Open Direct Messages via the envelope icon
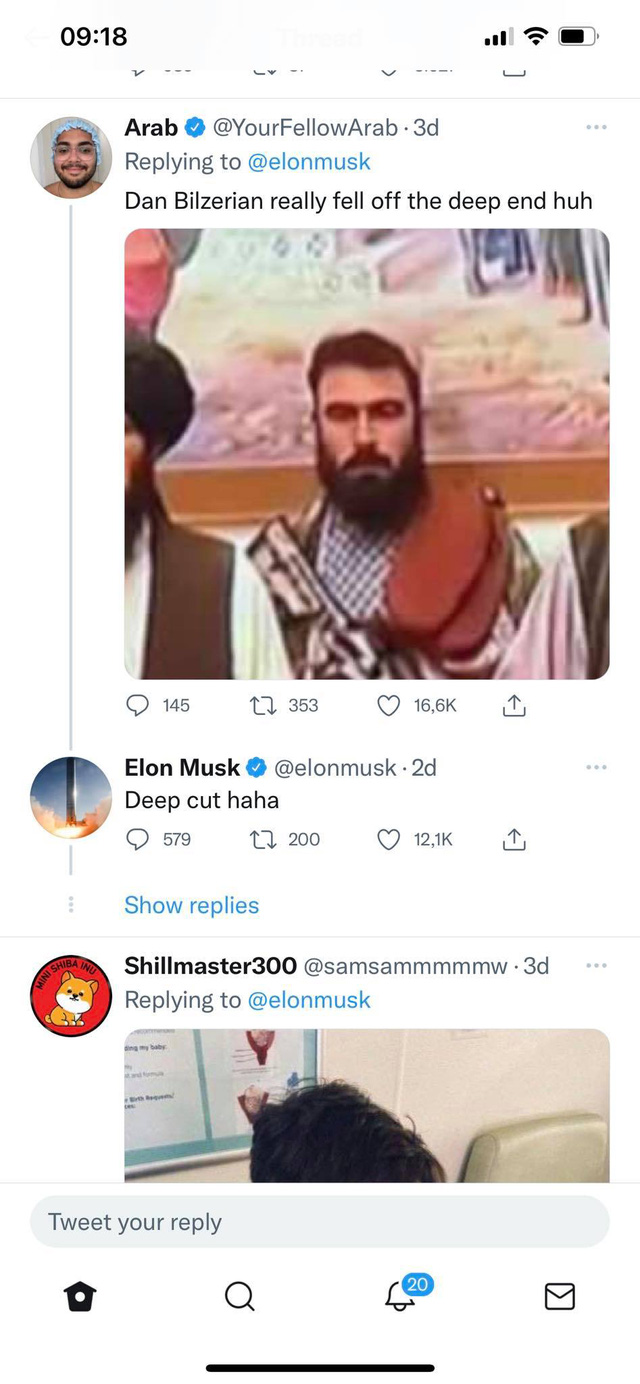This screenshot has height=1384, width=640. [559, 1296]
